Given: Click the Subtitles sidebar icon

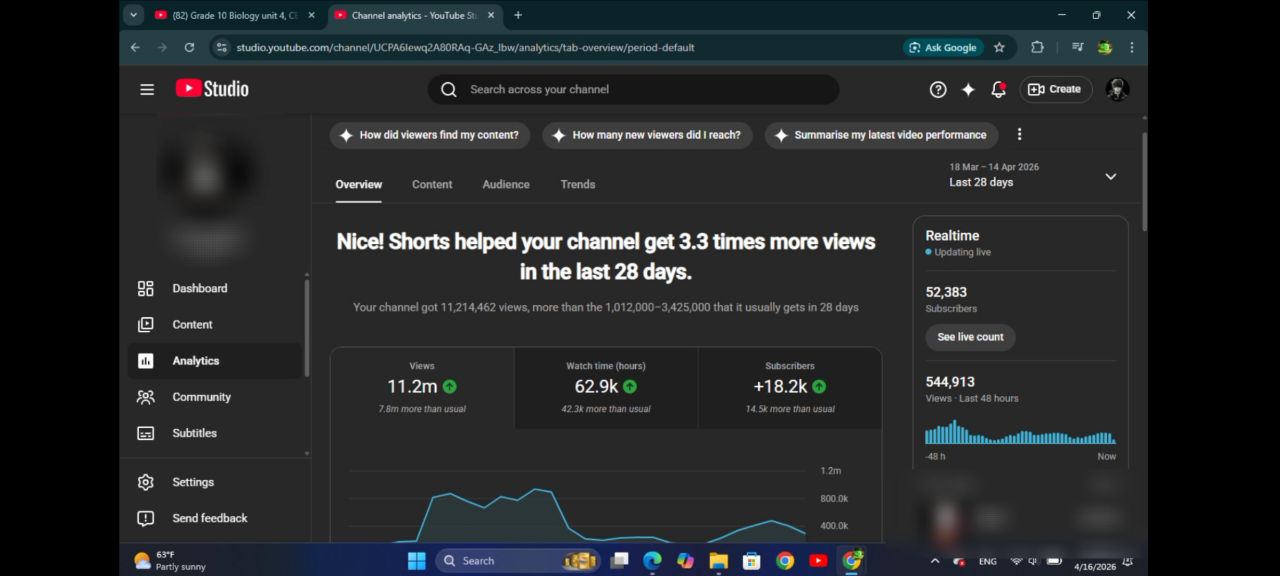Looking at the screenshot, I should click(x=146, y=433).
